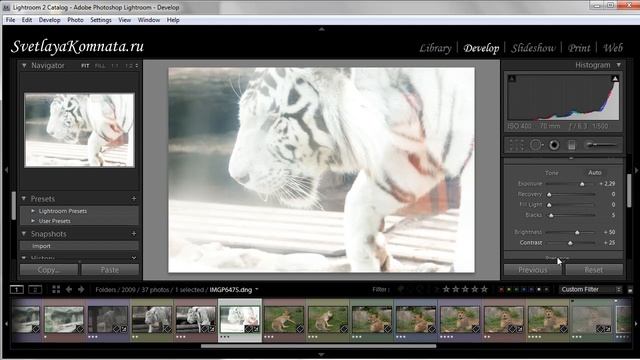Click the main window button labeled 1
Viewport: 640px width, 360px height.
coord(17,289)
